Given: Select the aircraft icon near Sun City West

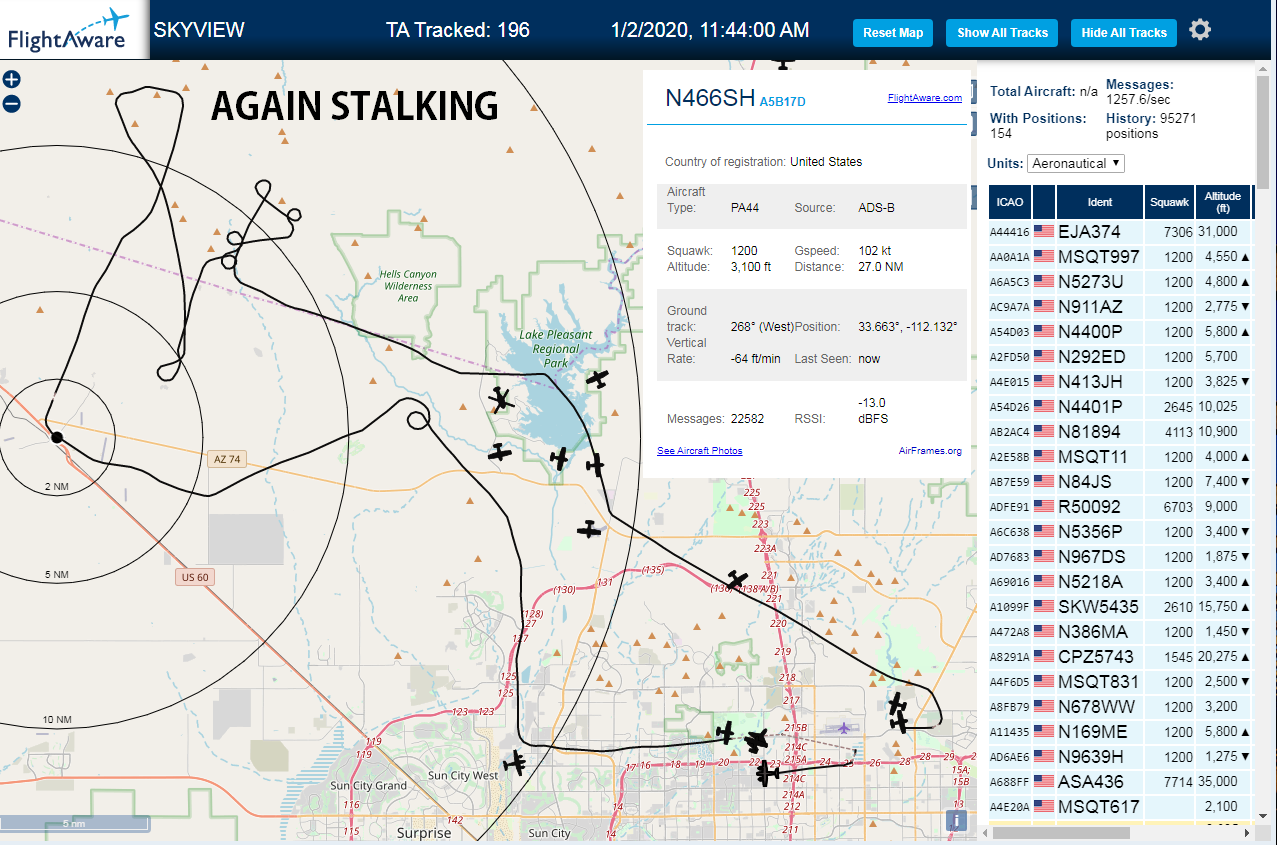Looking at the screenshot, I should click(x=515, y=763).
